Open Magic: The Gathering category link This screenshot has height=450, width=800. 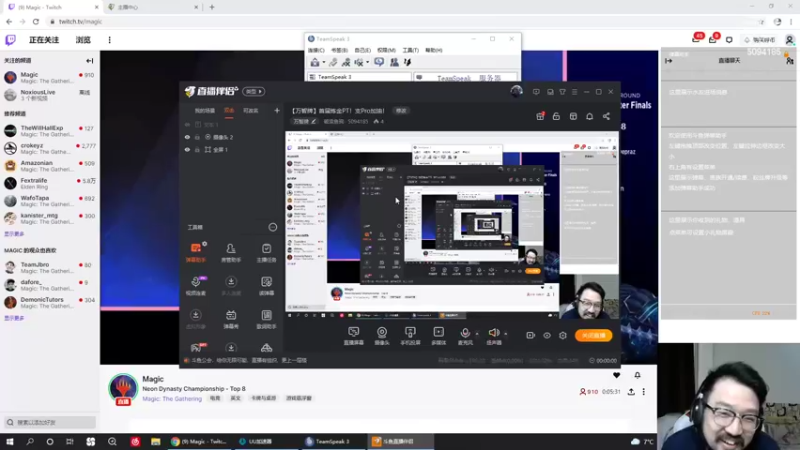pyautogui.click(x=172, y=398)
